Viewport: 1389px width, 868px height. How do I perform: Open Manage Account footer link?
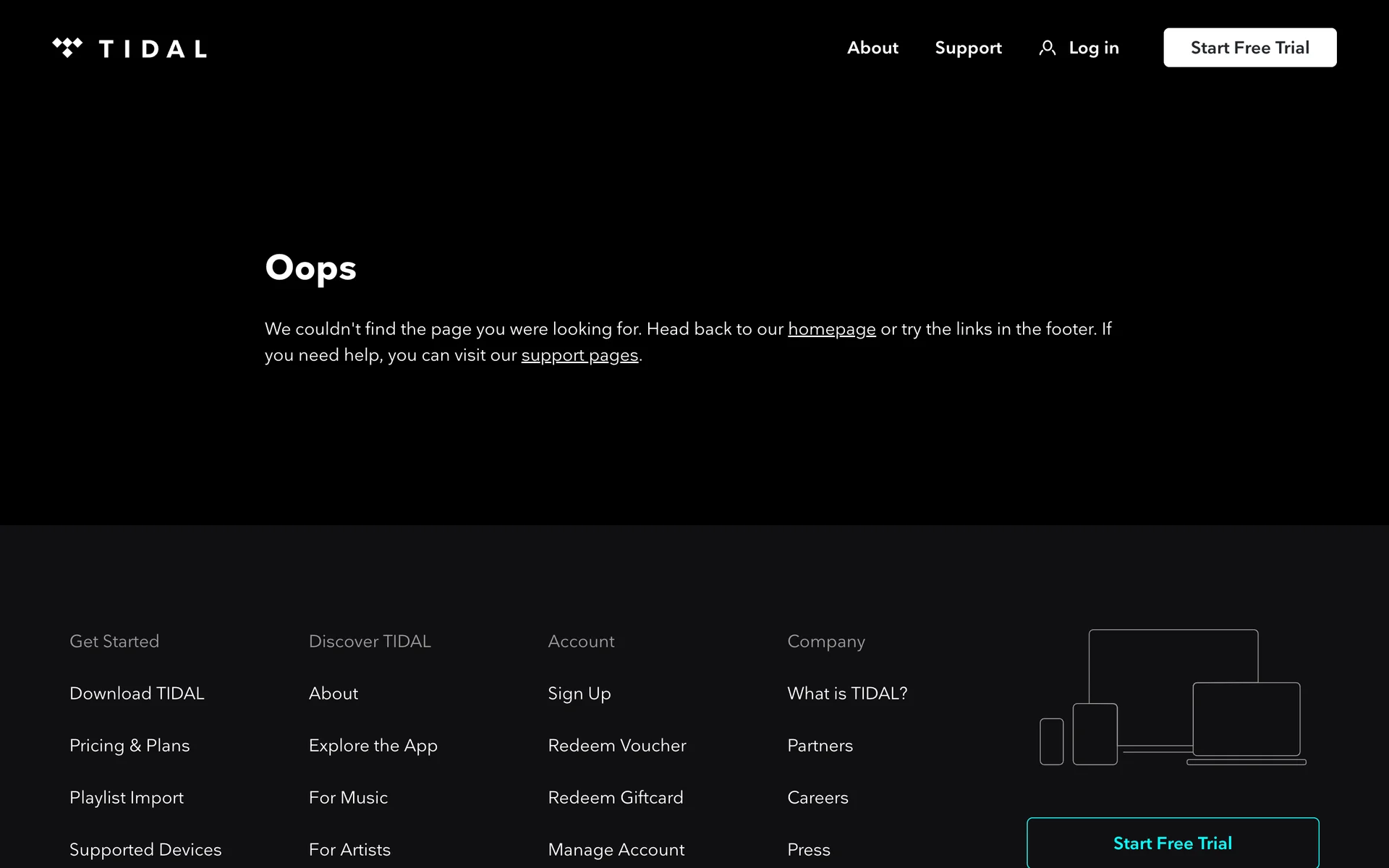pos(616,849)
